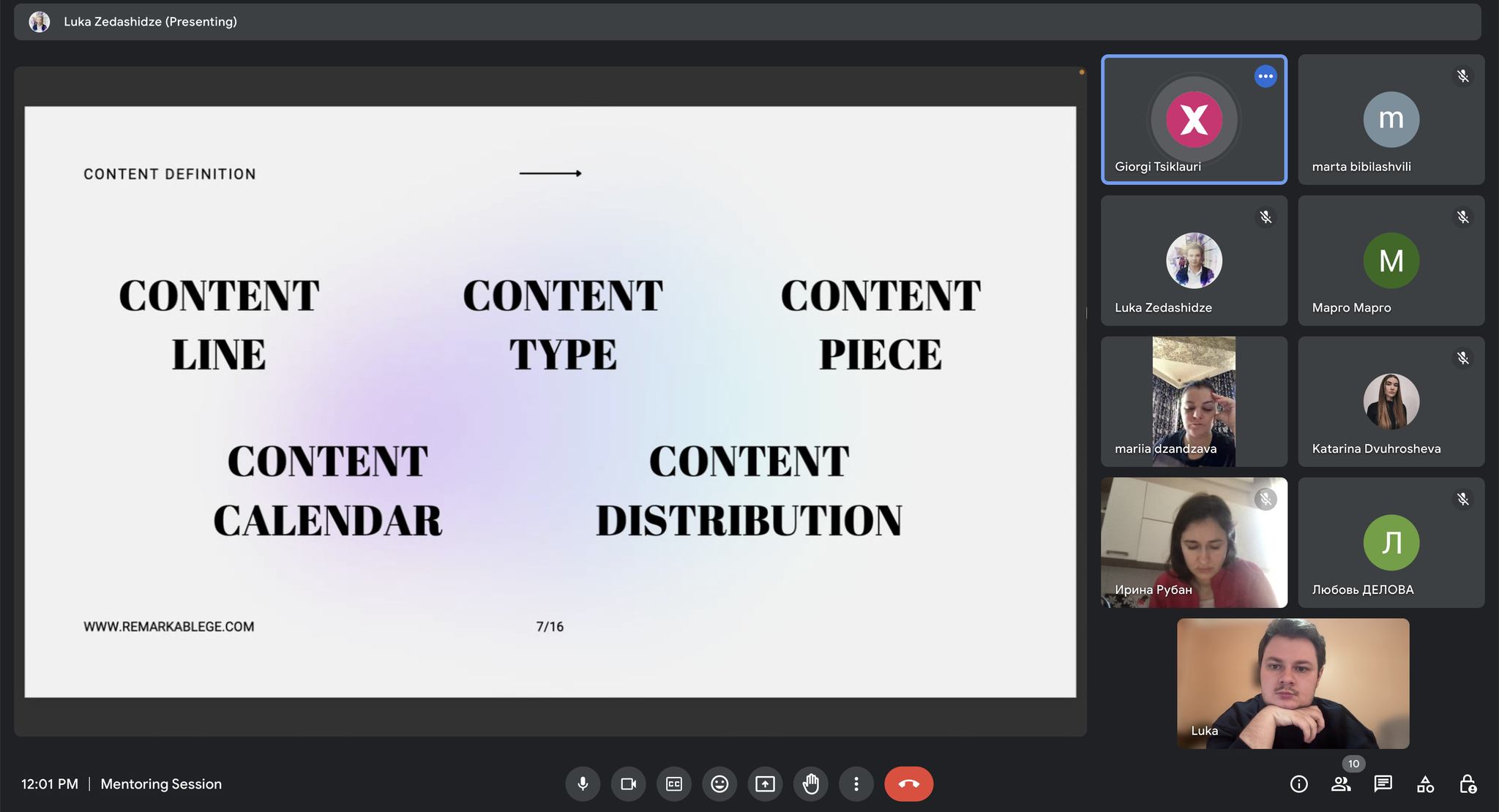Image resolution: width=1499 pixels, height=812 pixels.
Task: Select Ирина Рубан video tile
Action: click(1194, 543)
